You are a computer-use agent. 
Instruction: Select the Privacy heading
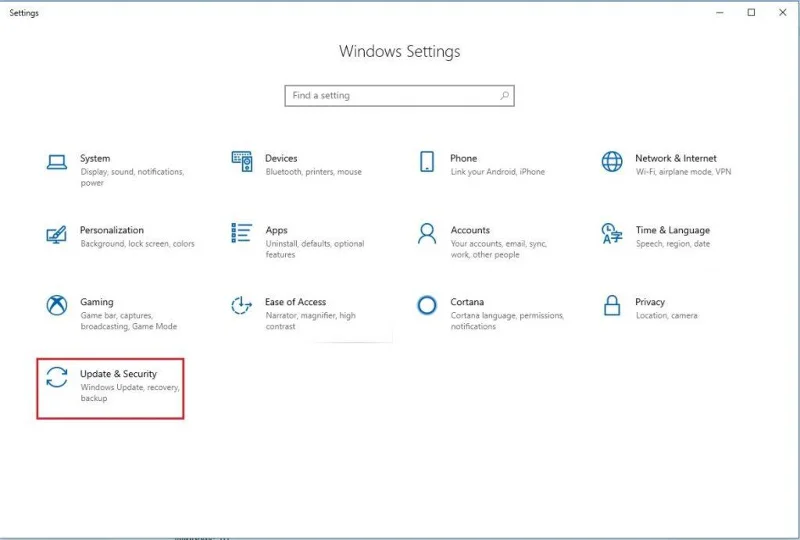[650, 302]
